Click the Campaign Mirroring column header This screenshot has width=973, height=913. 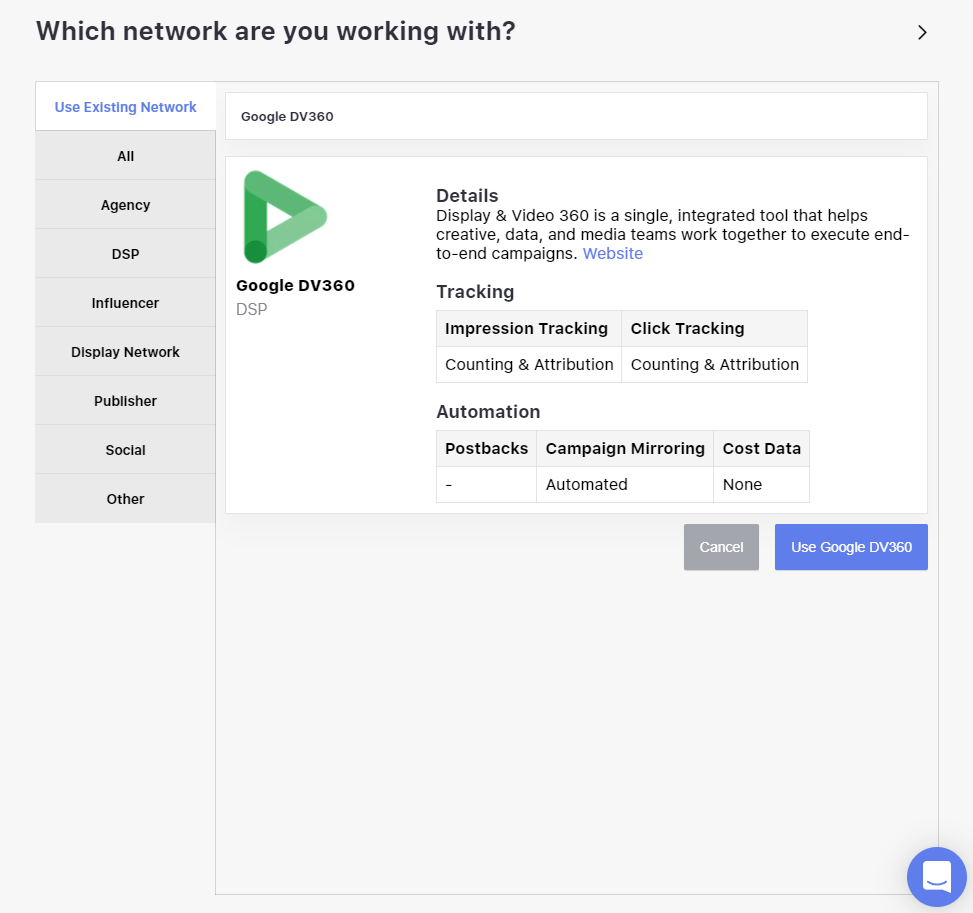click(625, 448)
